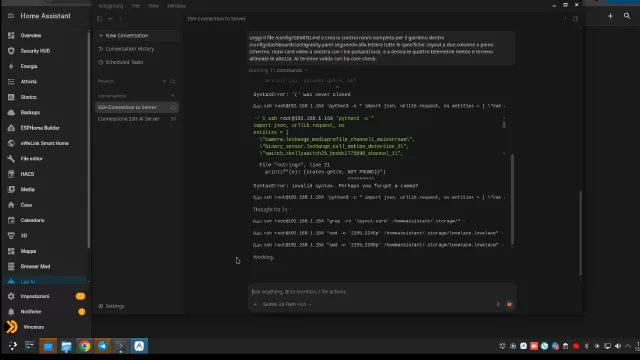Open the Backups page
Image resolution: width=640 pixels, height=360 pixels.
pos(45,112)
